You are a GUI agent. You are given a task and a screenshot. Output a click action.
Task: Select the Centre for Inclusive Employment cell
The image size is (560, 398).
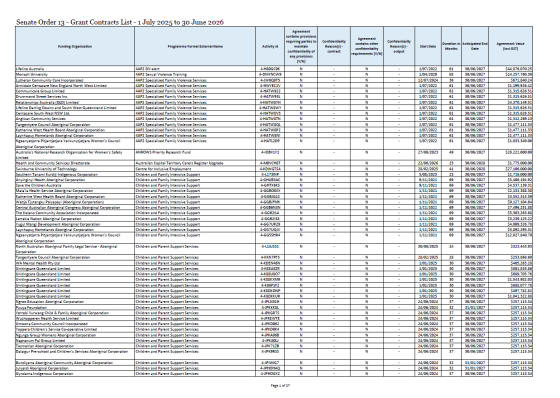click(x=195, y=169)
